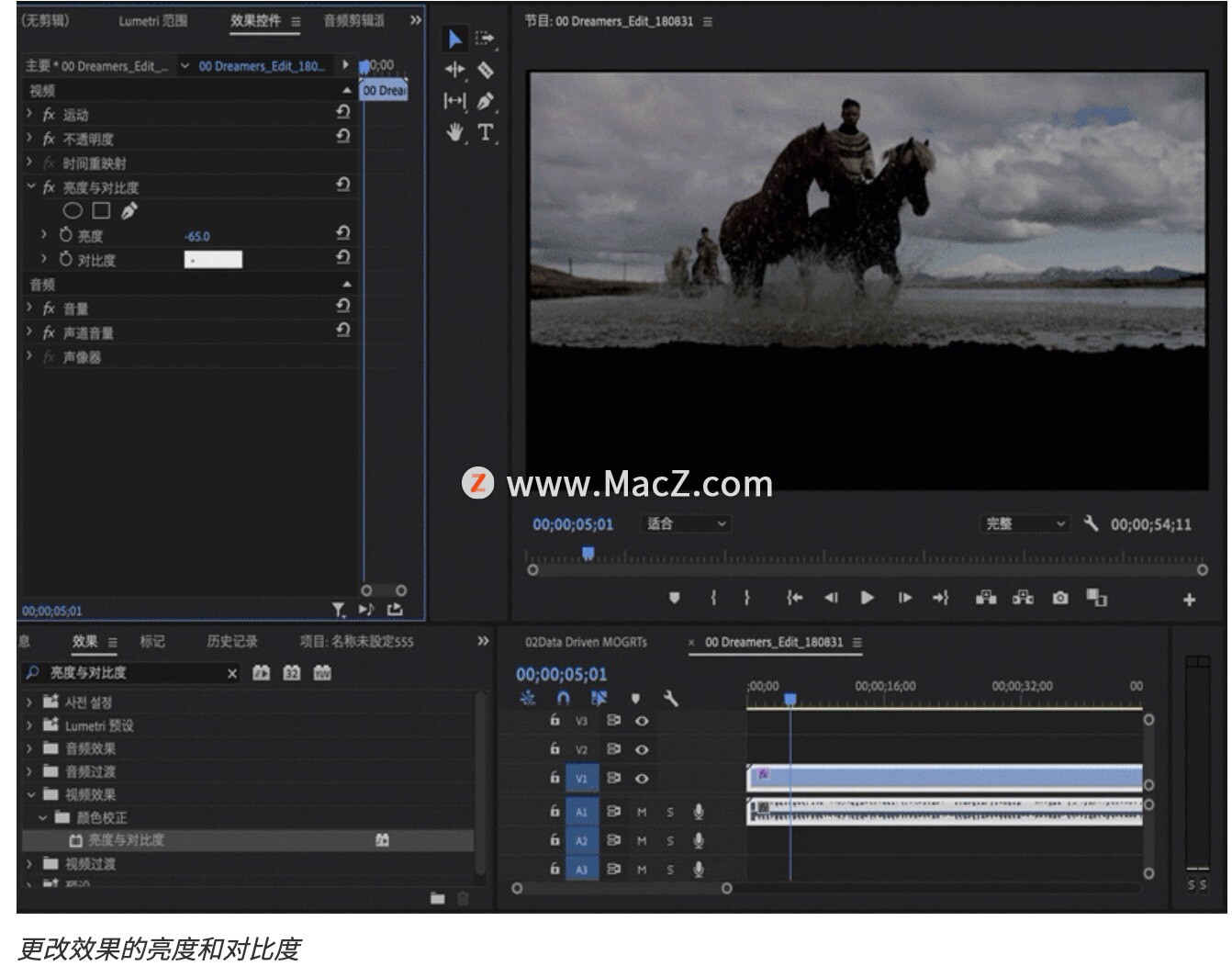Toggle lock on track V1

554,777
